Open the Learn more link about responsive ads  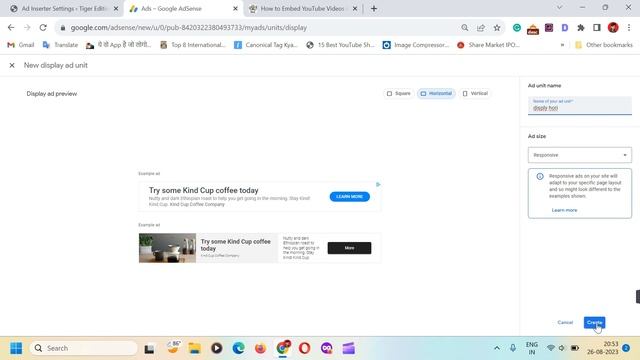coord(564,210)
